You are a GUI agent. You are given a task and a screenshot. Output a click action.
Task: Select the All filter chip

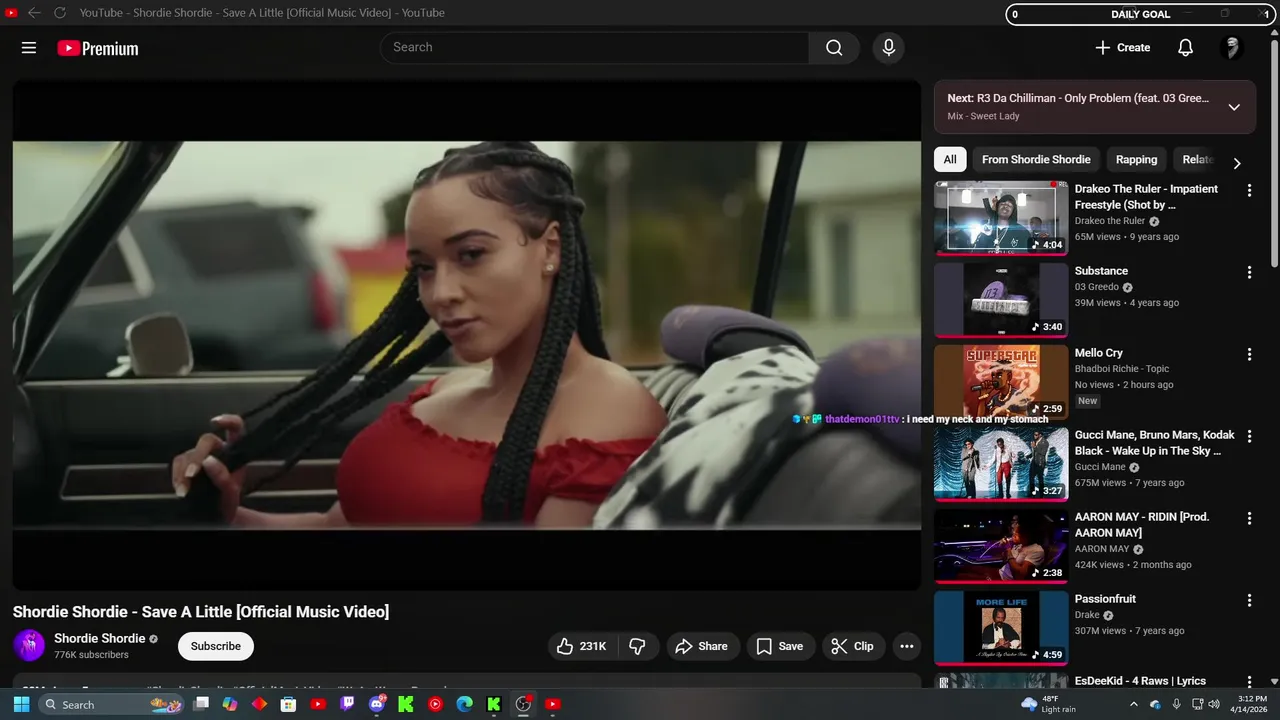[950, 160]
